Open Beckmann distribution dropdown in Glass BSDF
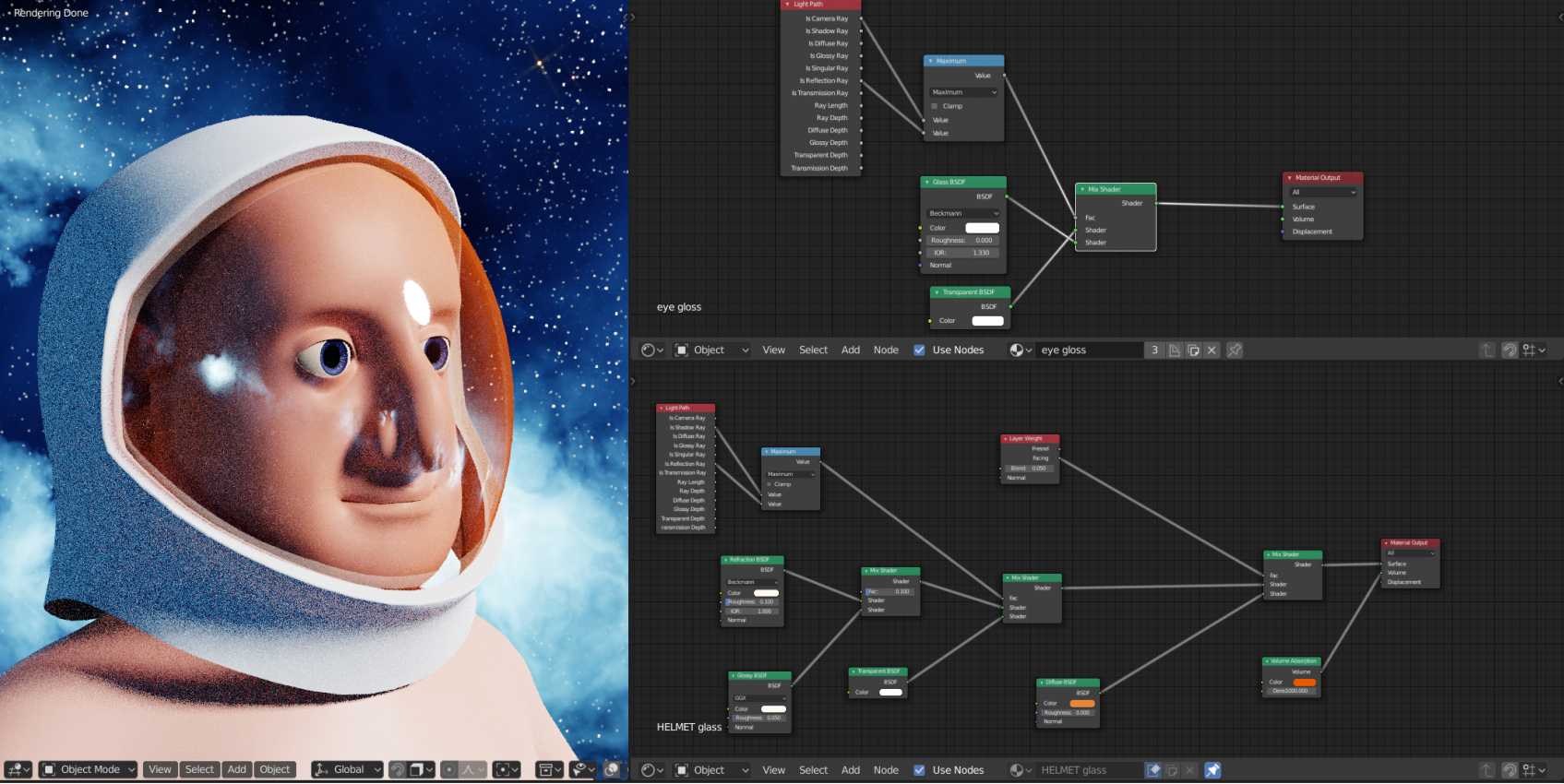 tap(964, 213)
